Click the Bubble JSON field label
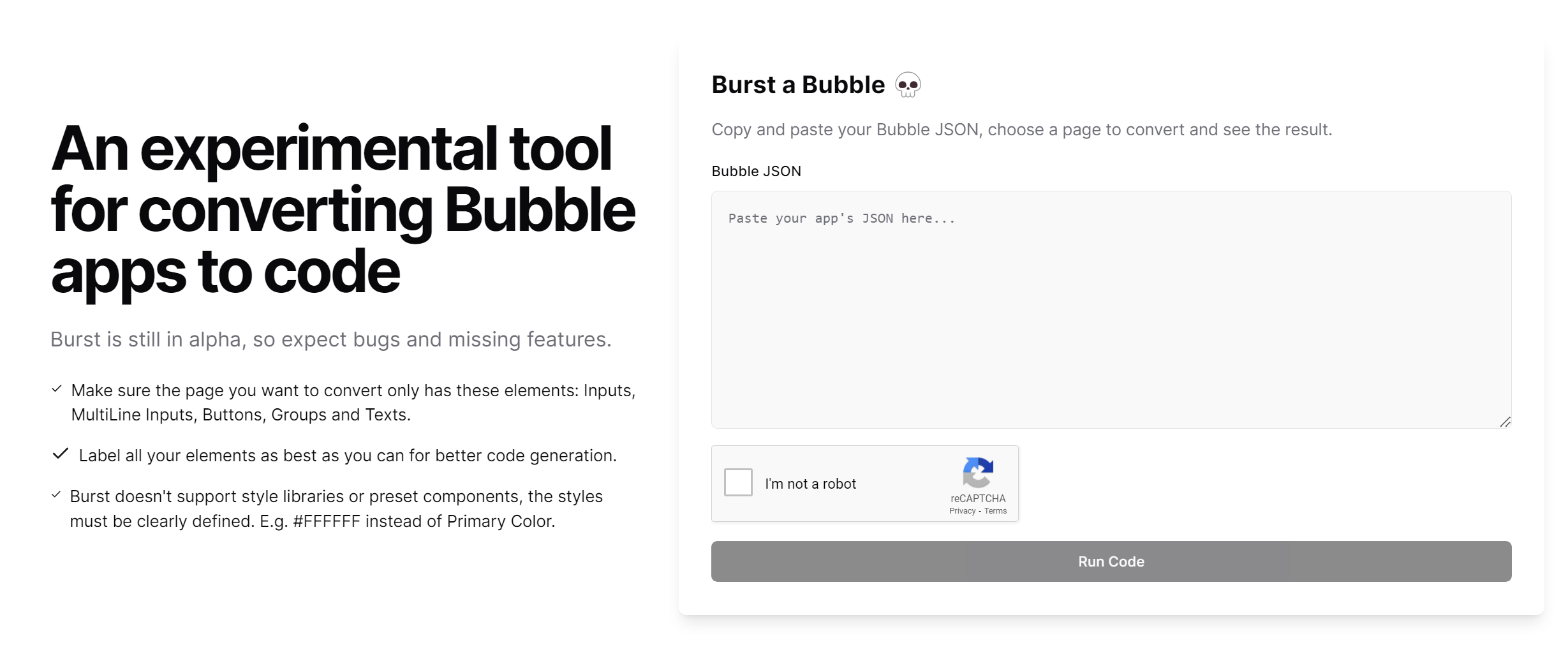Viewport: 1568px width, 645px height. click(x=757, y=171)
